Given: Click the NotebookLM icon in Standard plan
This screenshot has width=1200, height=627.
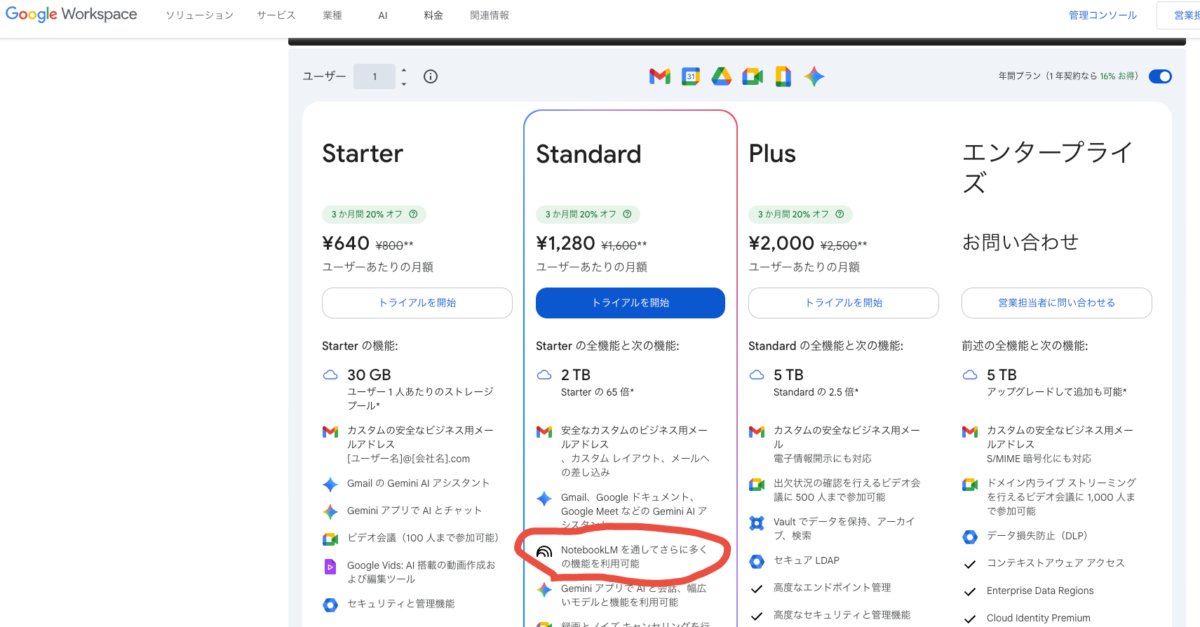Looking at the screenshot, I should [x=544, y=551].
